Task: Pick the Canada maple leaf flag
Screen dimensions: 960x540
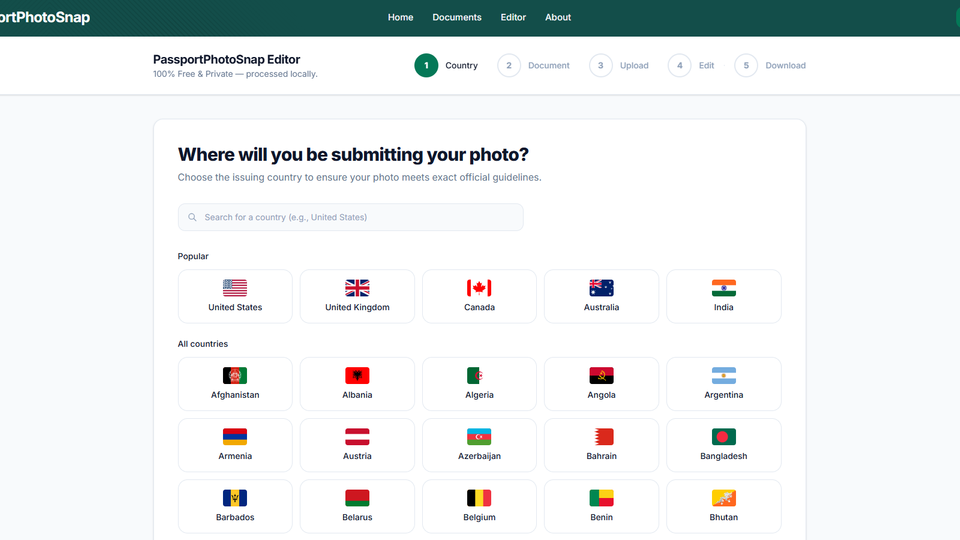Action: pos(479,288)
